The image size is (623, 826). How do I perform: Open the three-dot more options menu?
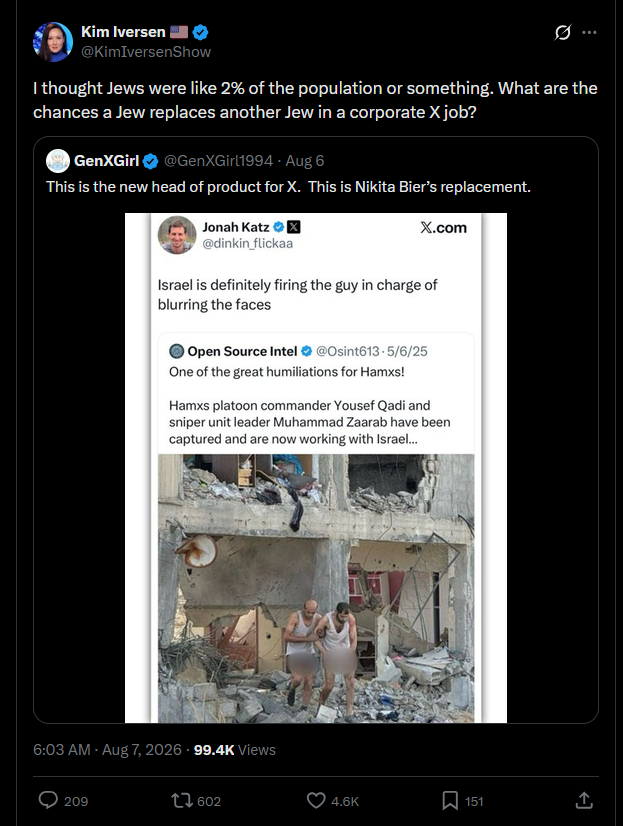[x=589, y=33]
